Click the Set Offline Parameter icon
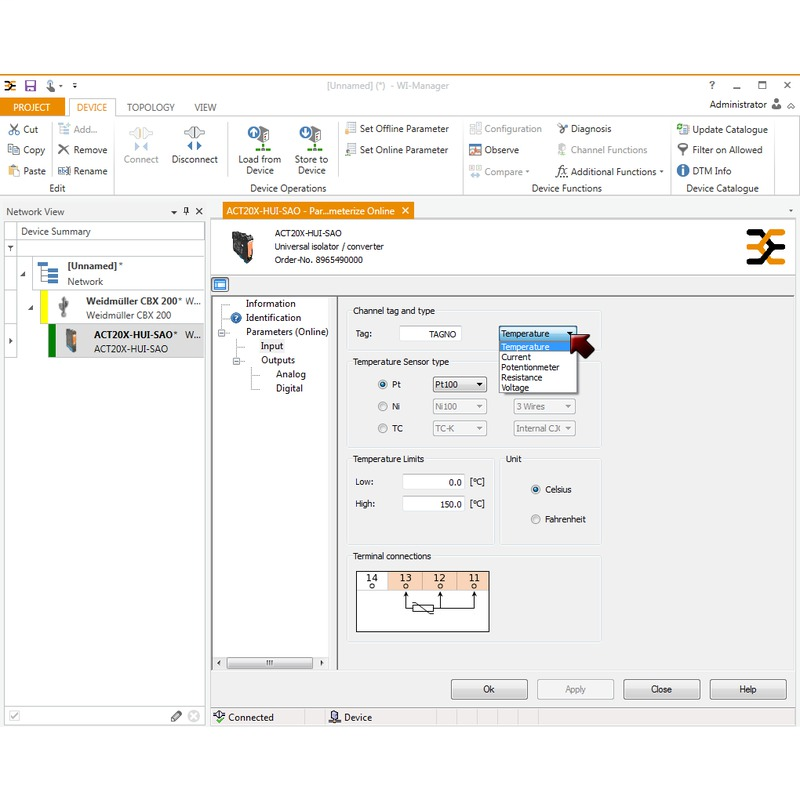 351,128
